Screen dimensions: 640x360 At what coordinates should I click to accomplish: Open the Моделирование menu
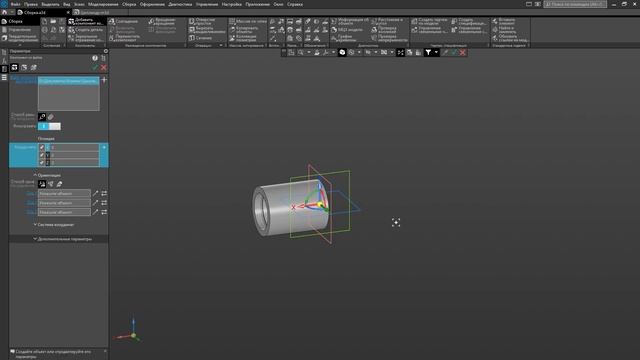103,4
